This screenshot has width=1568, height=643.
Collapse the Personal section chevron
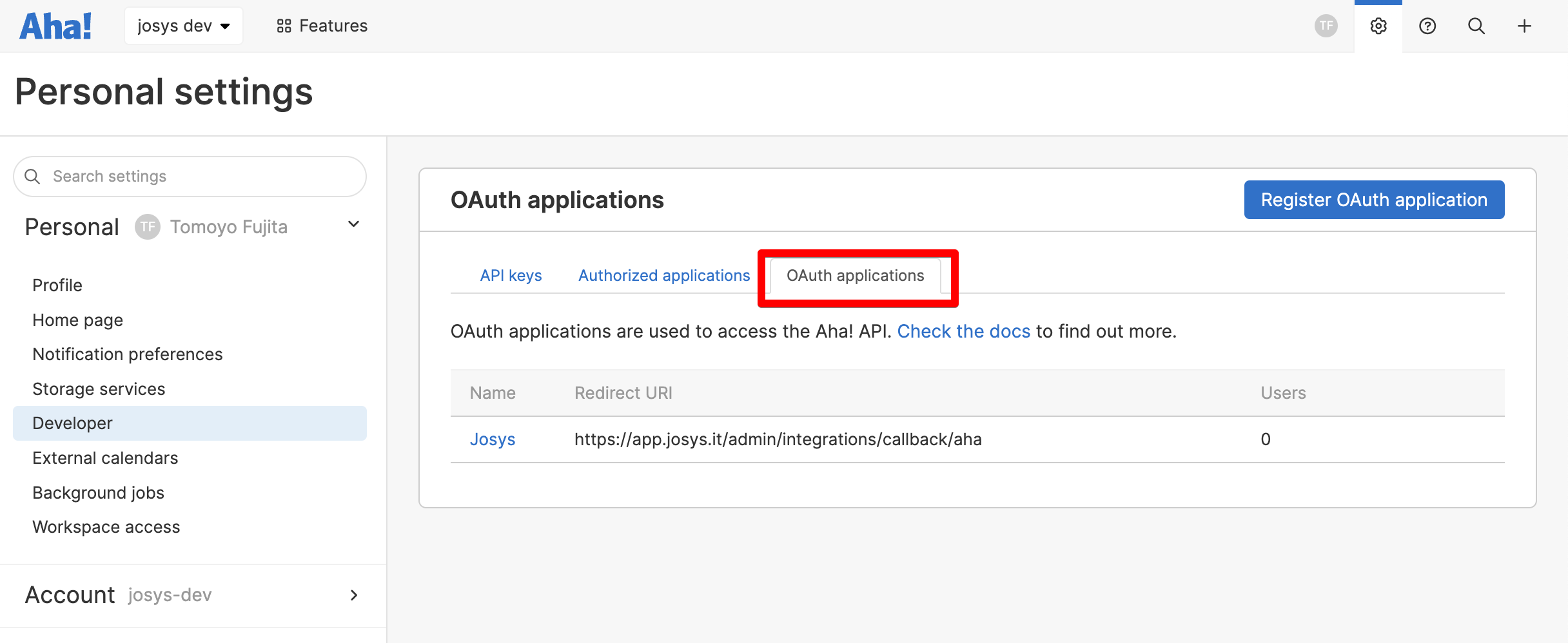(353, 224)
